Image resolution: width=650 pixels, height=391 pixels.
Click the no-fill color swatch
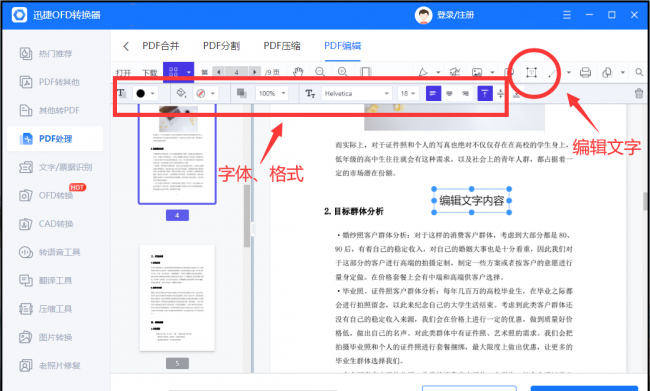201,94
